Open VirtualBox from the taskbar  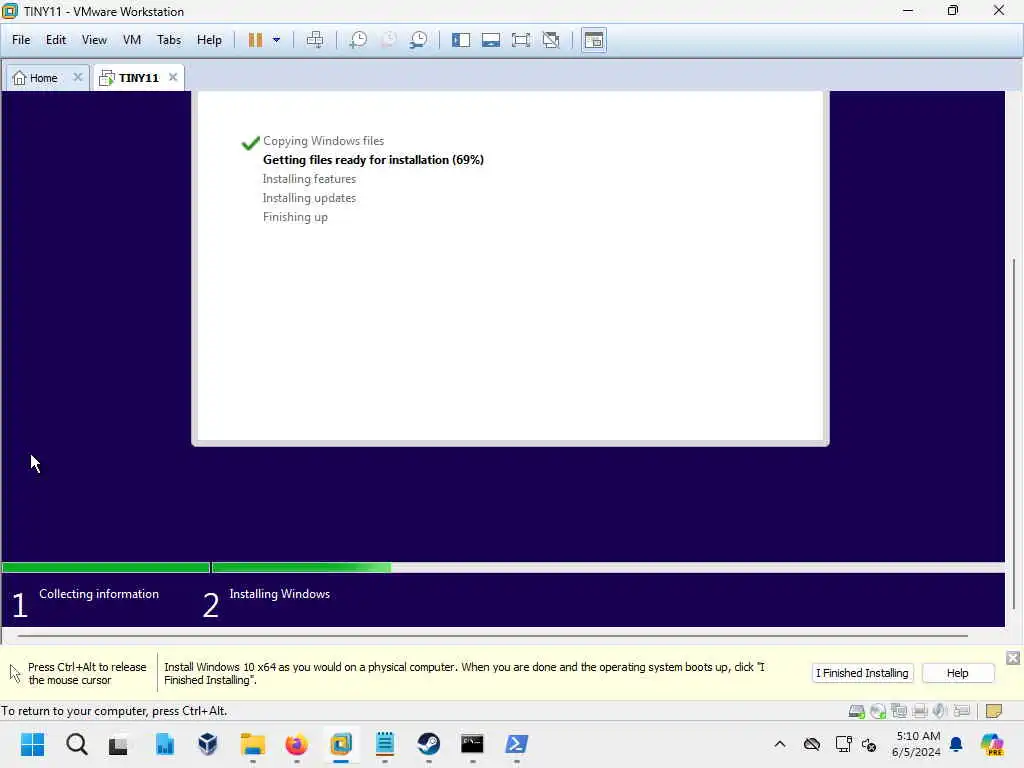[208, 744]
